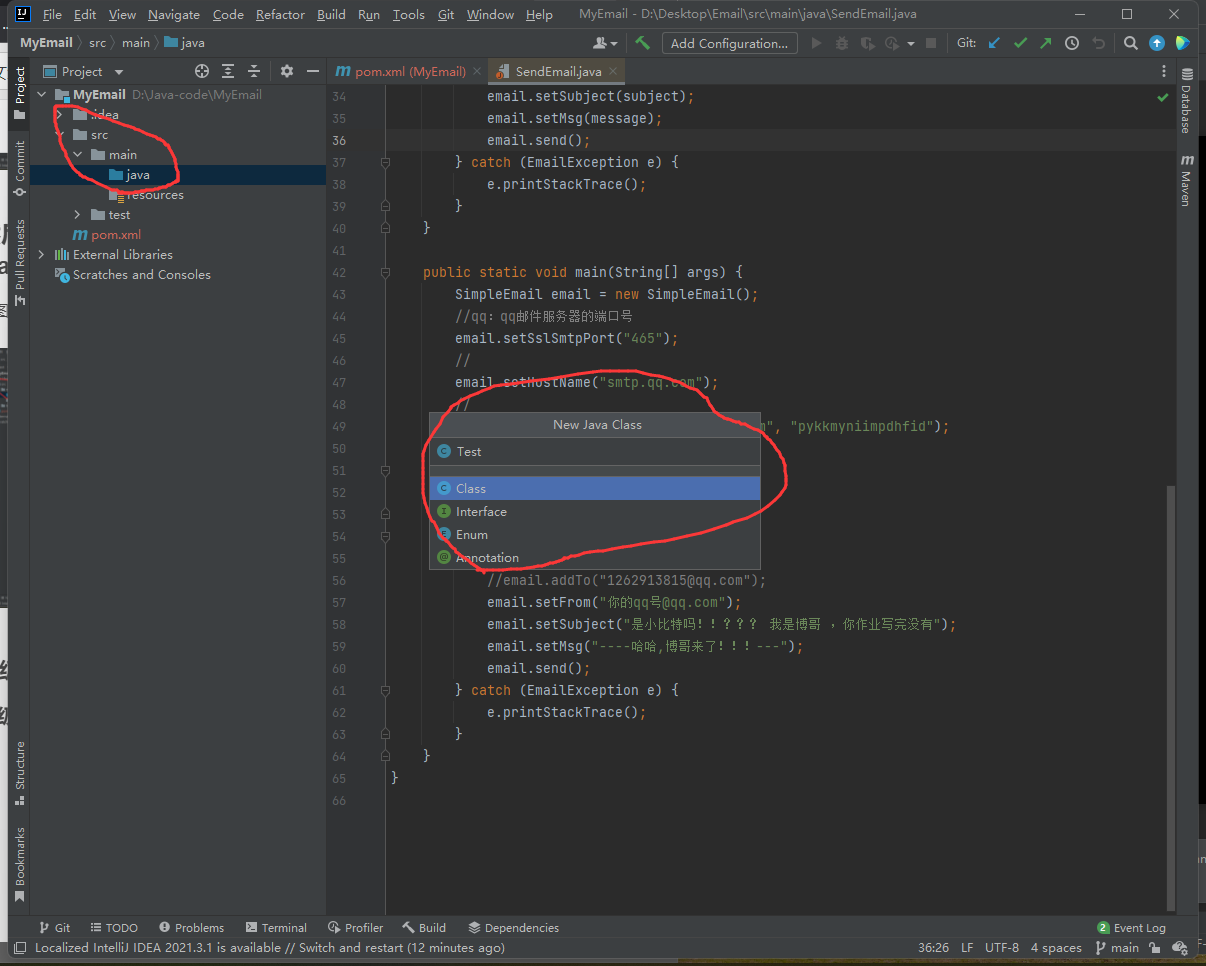Open the Event Log

pos(1131,927)
